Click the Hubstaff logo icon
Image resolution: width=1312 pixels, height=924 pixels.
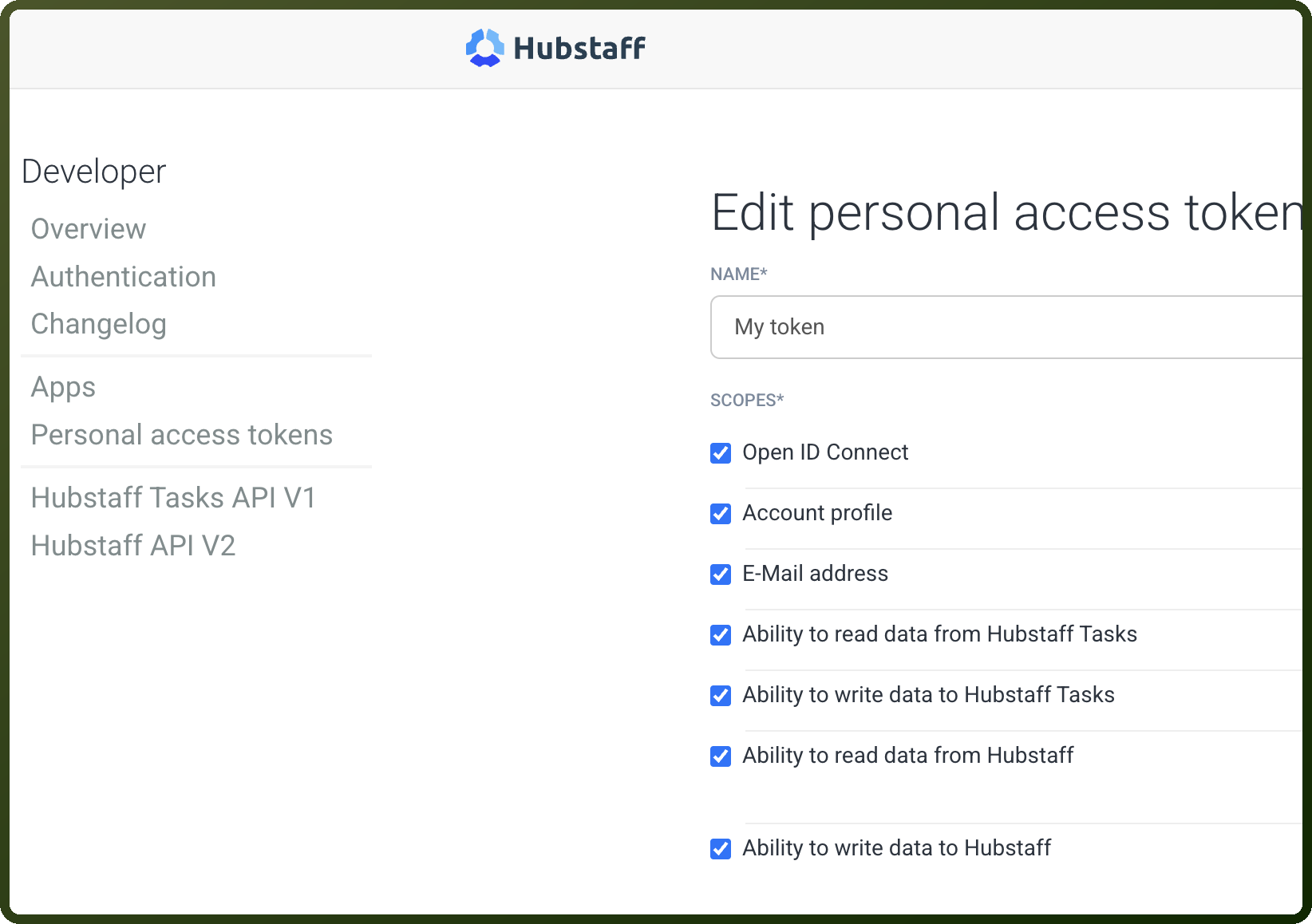(484, 48)
